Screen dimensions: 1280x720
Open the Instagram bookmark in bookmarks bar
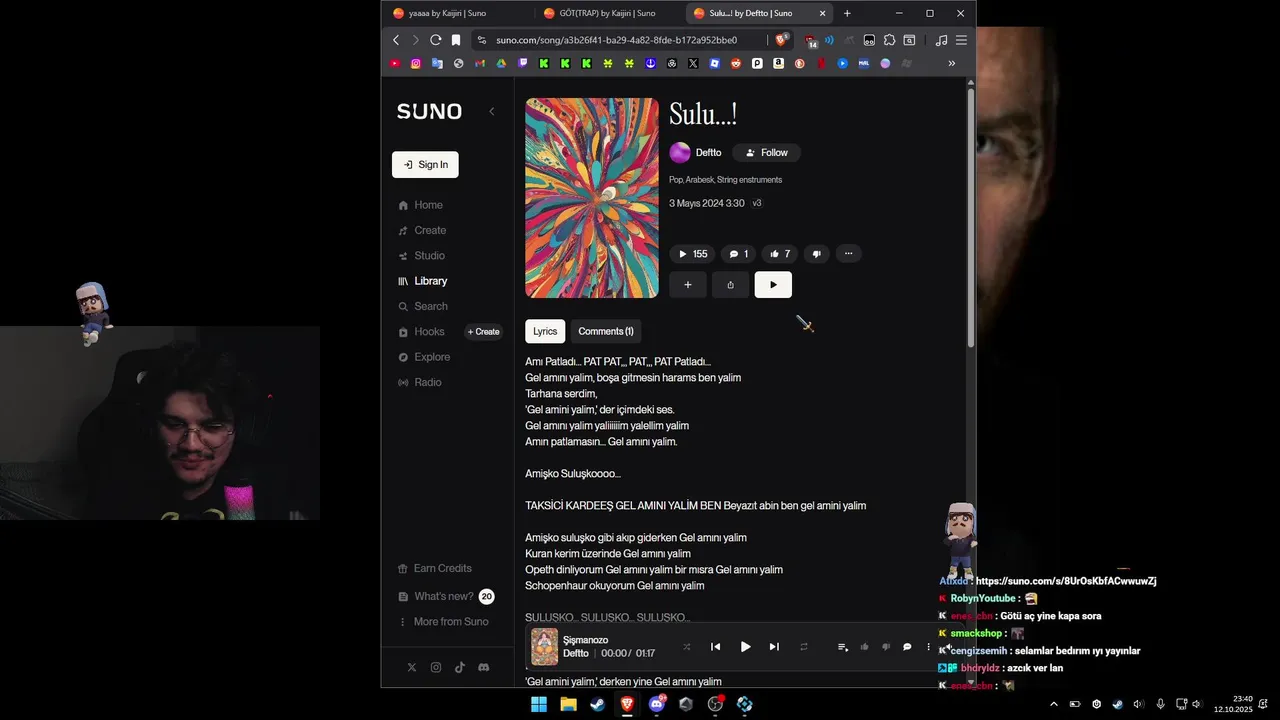tap(416, 63)
